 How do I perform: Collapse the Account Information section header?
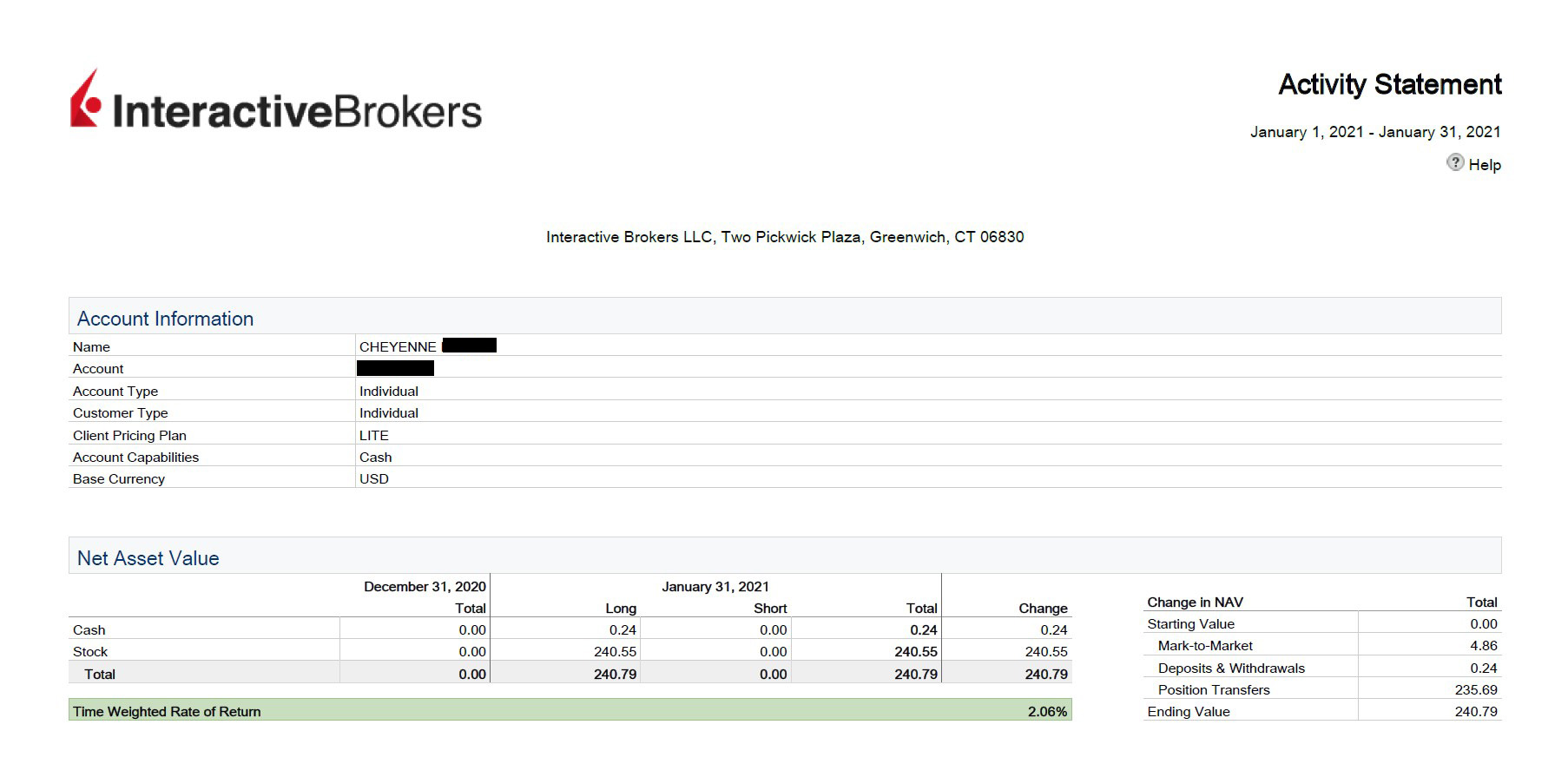[x=165, y=319]
